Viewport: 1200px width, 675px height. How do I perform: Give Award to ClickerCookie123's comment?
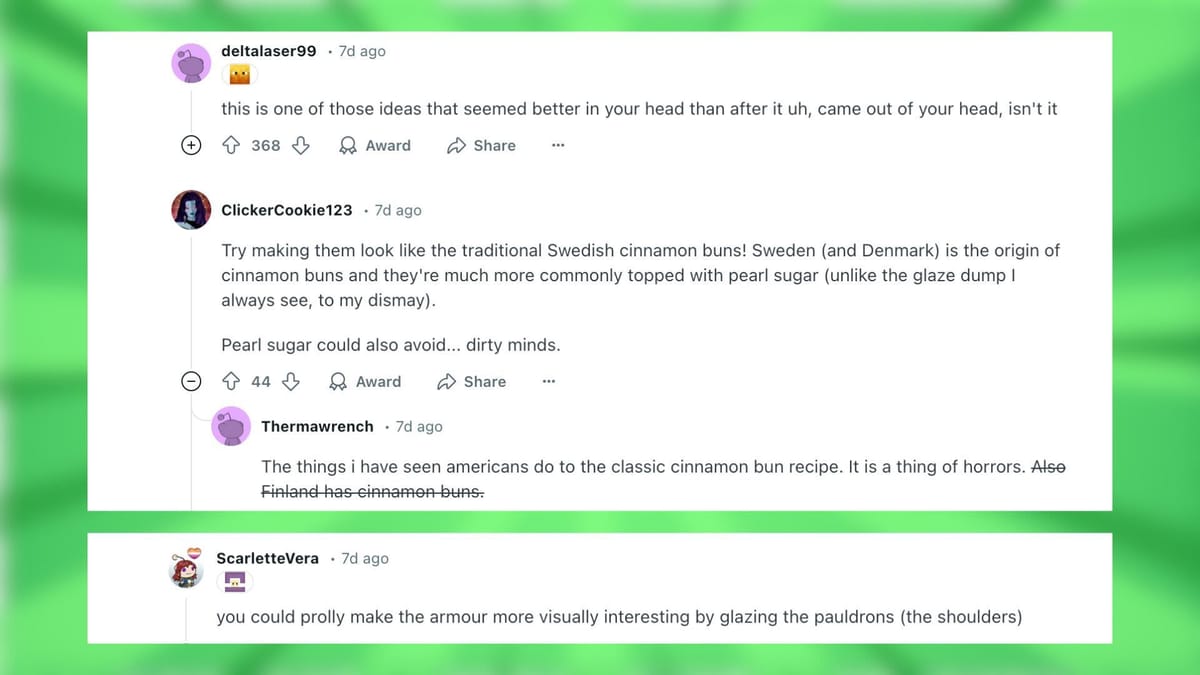tap(365, 382)
